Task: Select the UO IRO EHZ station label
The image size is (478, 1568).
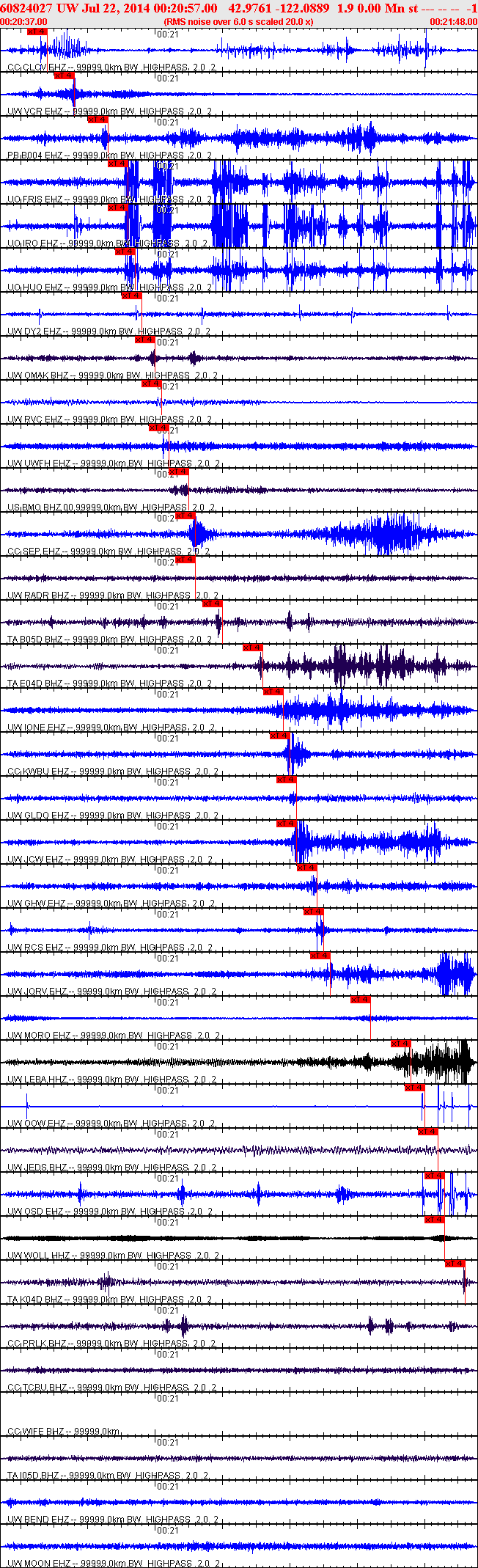Action: click(107, 243)
